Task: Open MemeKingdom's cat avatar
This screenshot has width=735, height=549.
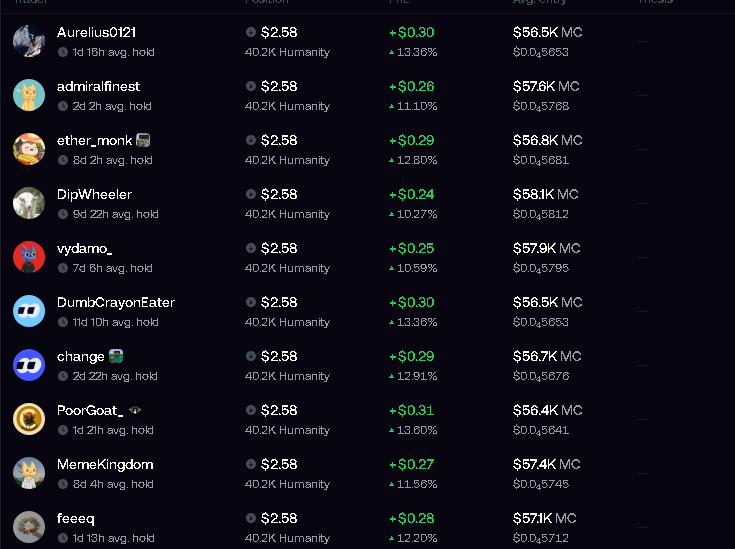Action: 29,473
